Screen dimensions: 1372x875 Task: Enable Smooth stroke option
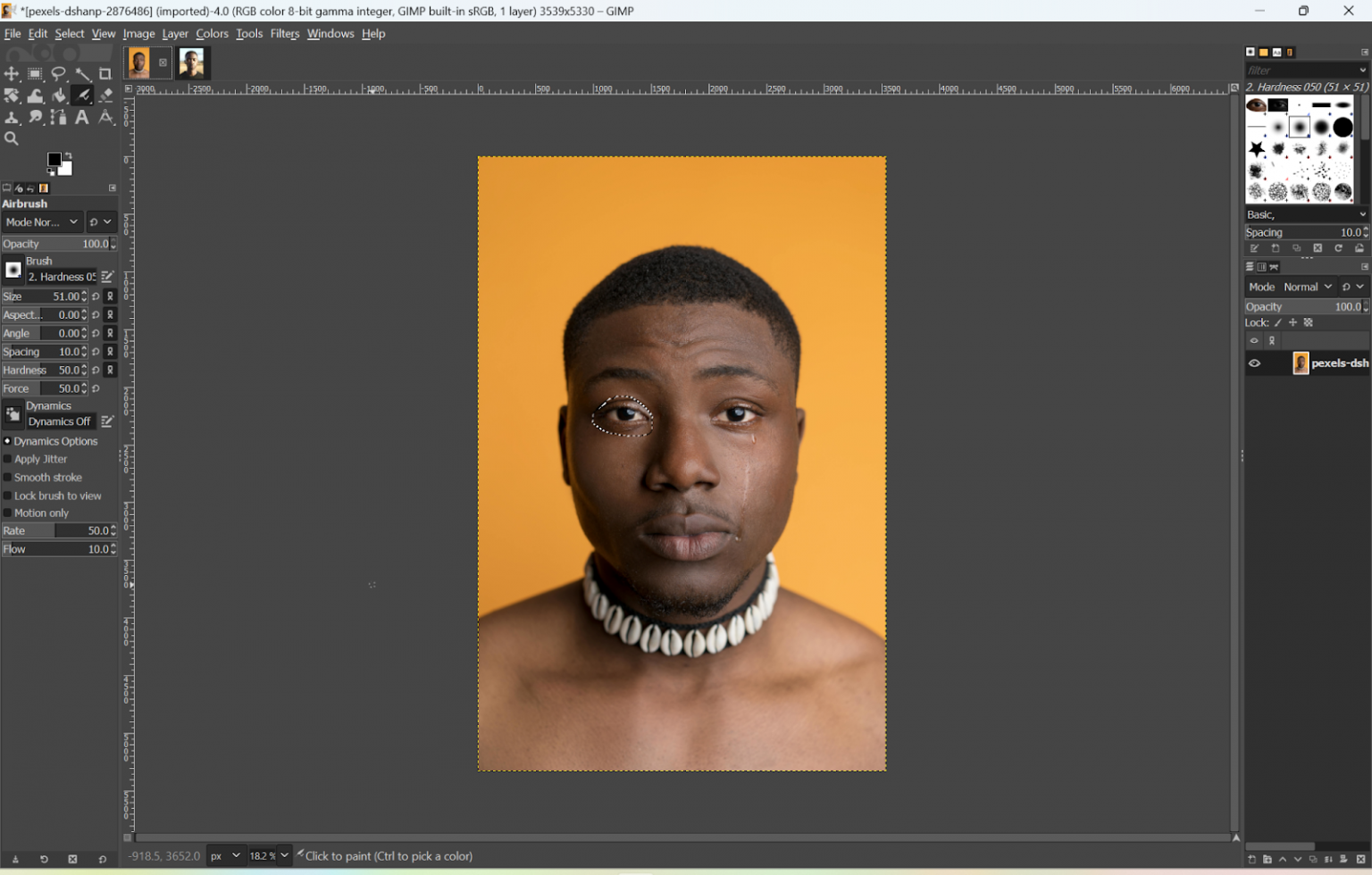pyautogui.click(x=7, y=478)
